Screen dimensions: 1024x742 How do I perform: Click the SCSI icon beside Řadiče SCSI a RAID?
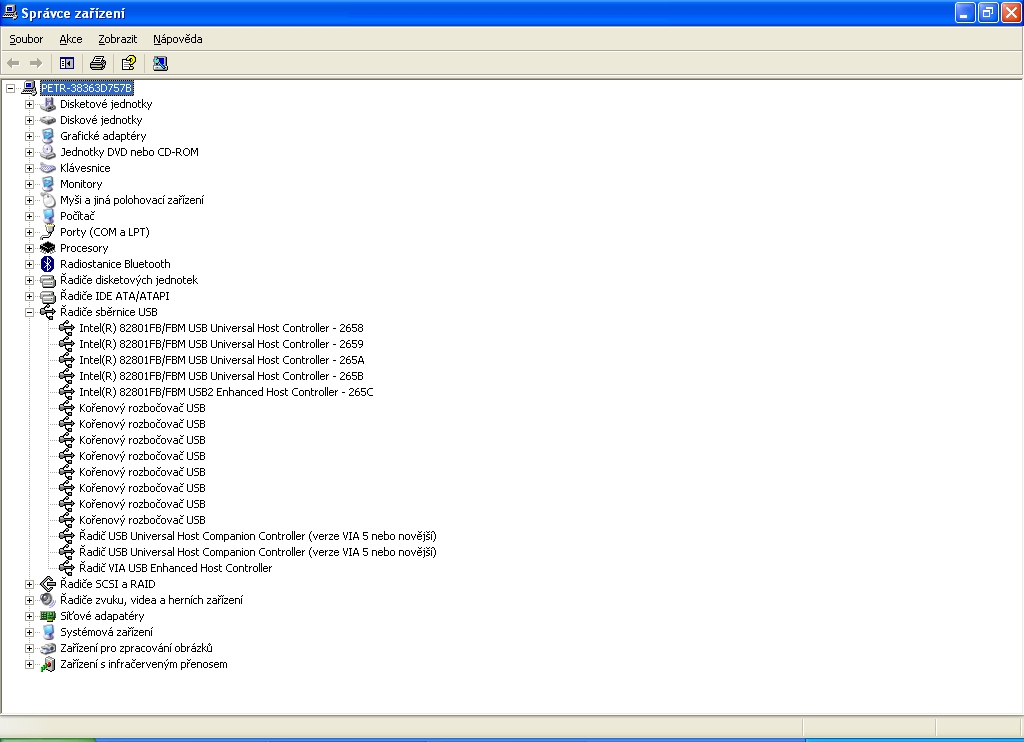click(48, 584)
